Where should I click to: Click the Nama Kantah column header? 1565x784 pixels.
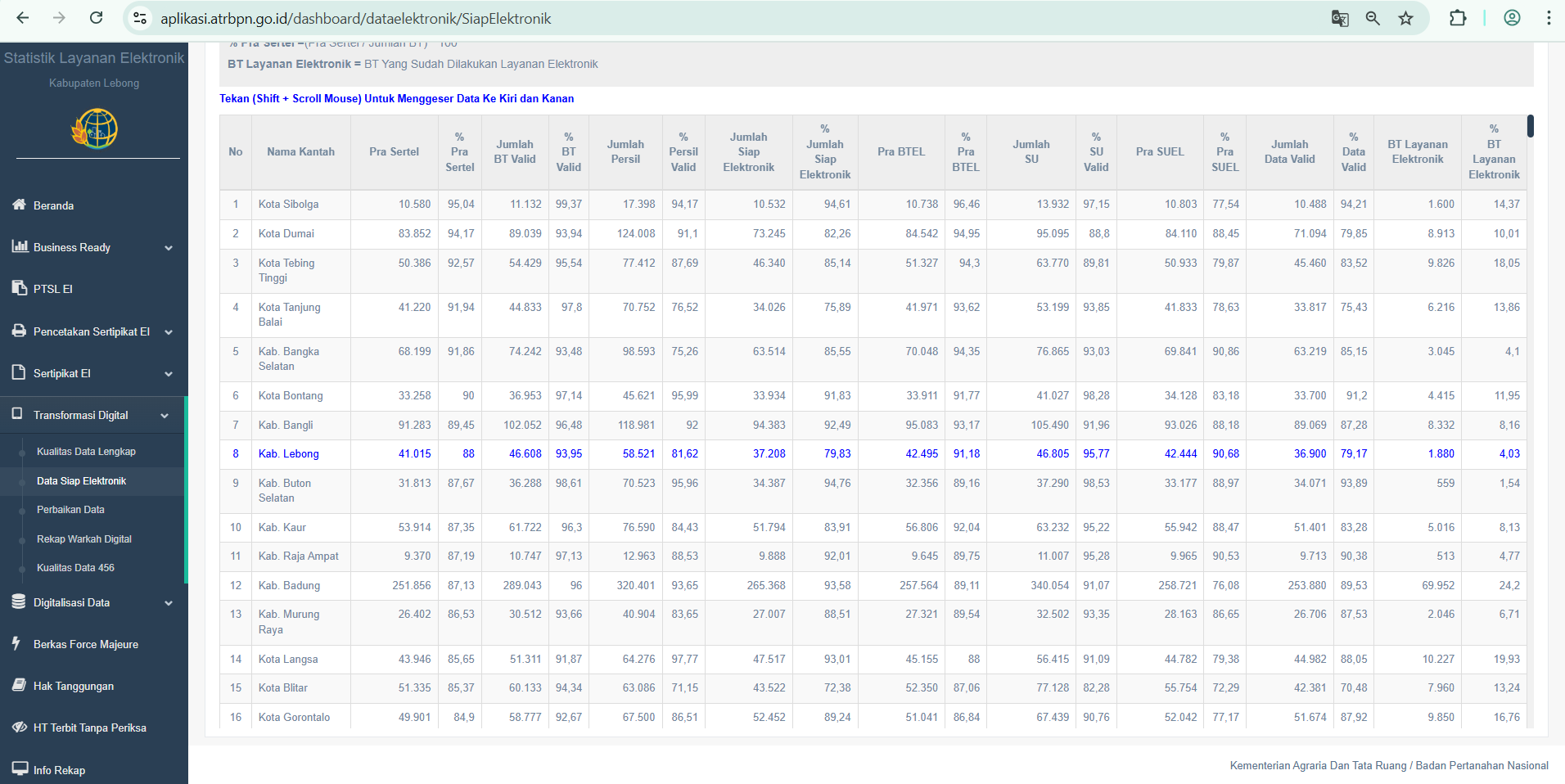(300, 152)
